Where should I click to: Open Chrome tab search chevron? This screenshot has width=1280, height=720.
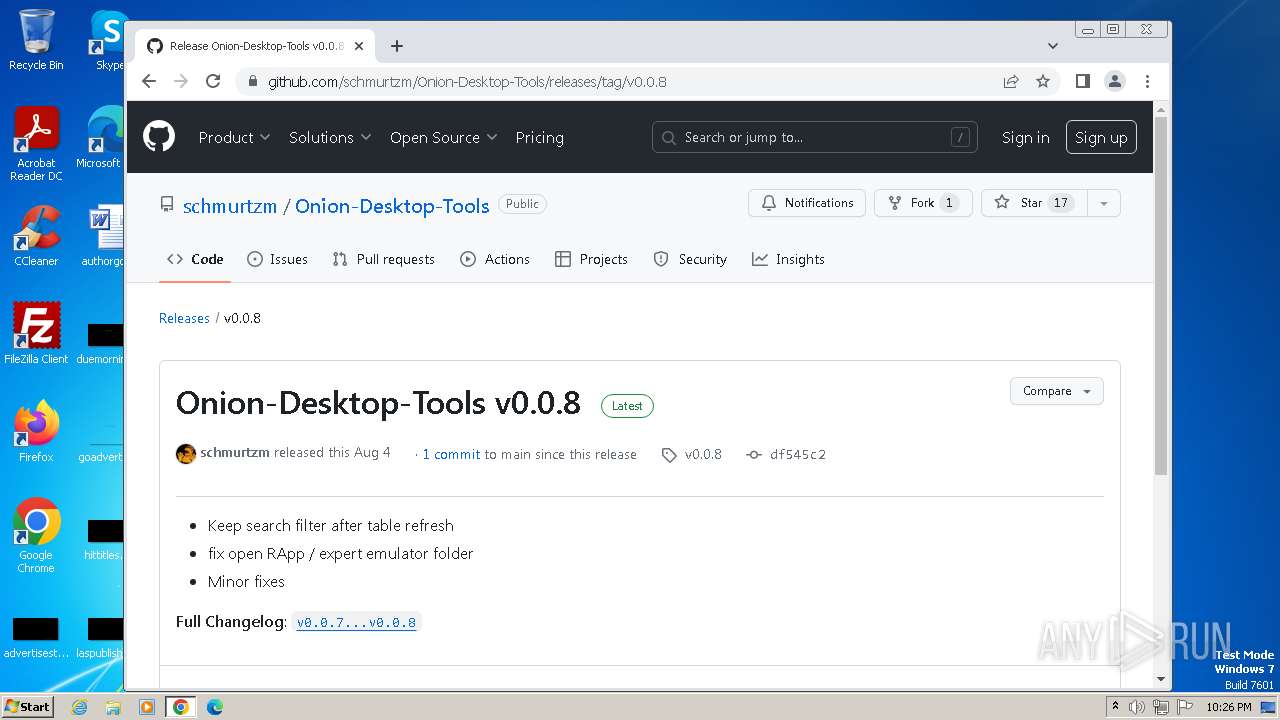pos(1053,46)
